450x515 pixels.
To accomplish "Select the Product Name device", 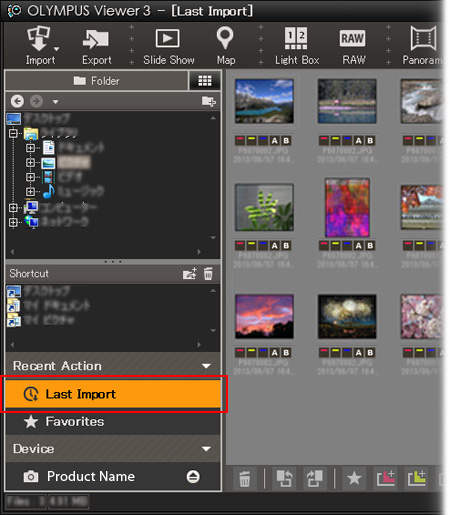I will pos(113,477).
